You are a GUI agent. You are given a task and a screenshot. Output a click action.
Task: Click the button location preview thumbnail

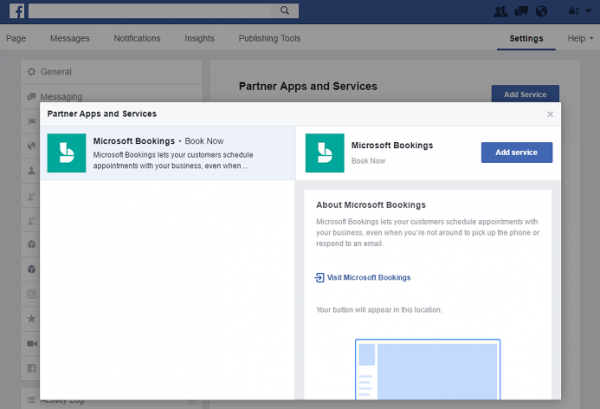[x=427, y=370]
